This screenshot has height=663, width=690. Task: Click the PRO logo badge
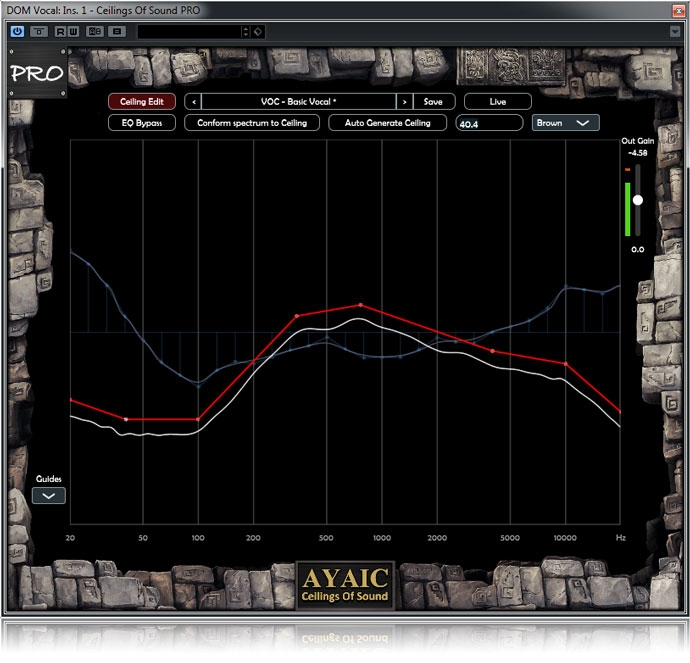tap(38, 73)
